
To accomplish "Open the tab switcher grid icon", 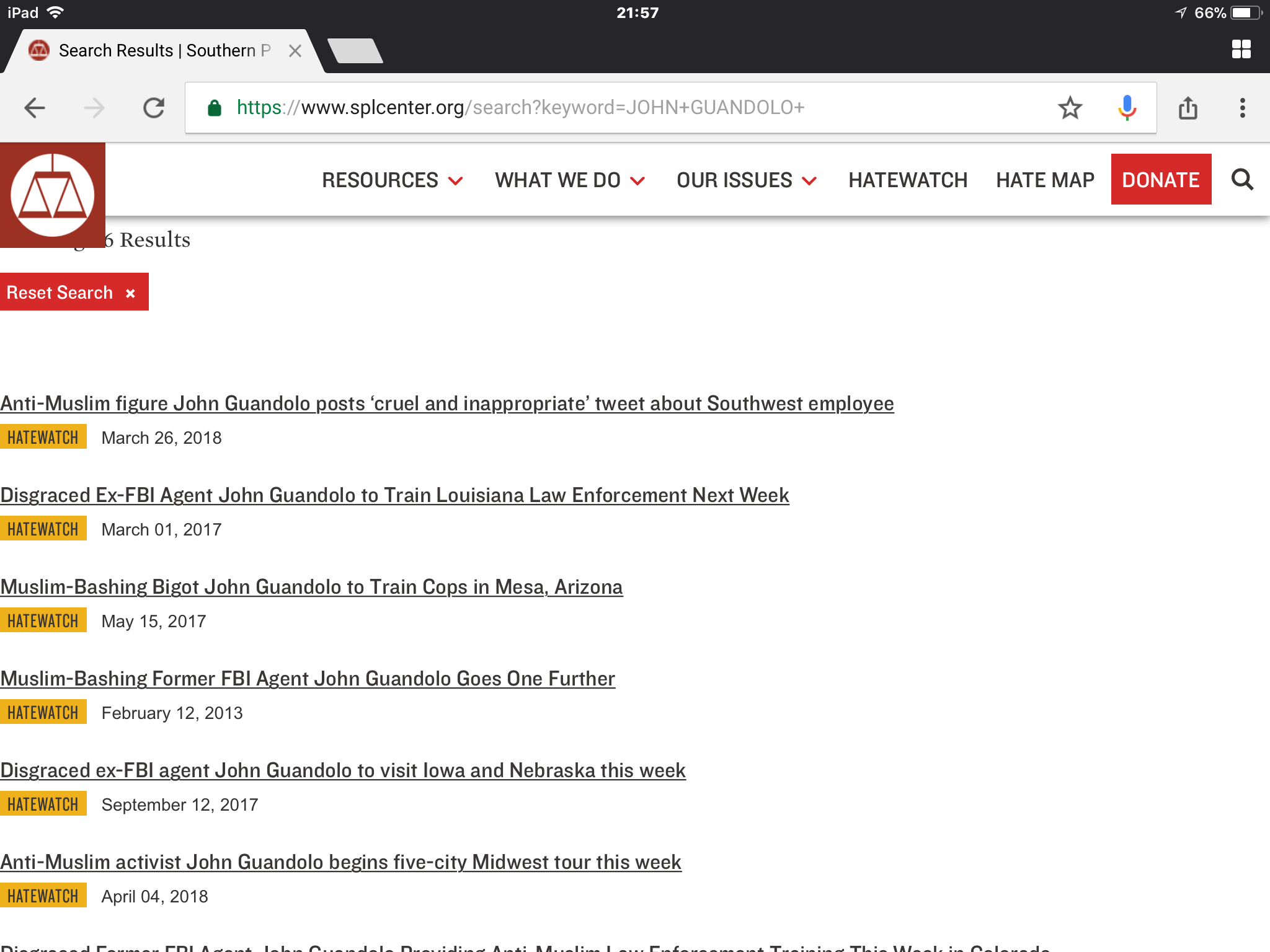I will coord(1241,50).
